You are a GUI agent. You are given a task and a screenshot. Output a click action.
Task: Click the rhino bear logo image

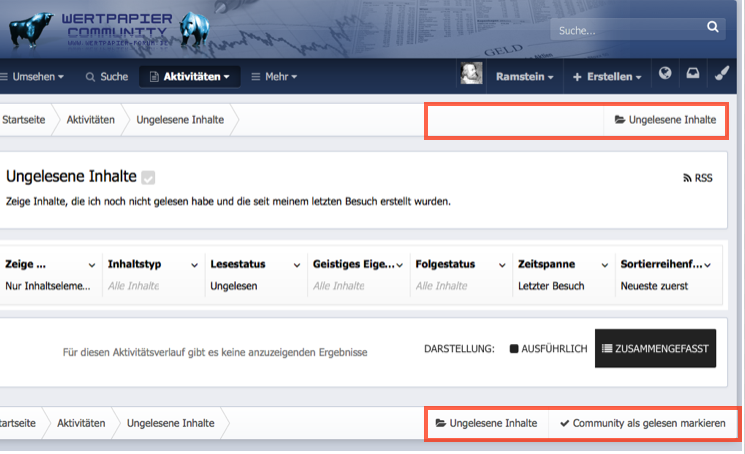194,28
